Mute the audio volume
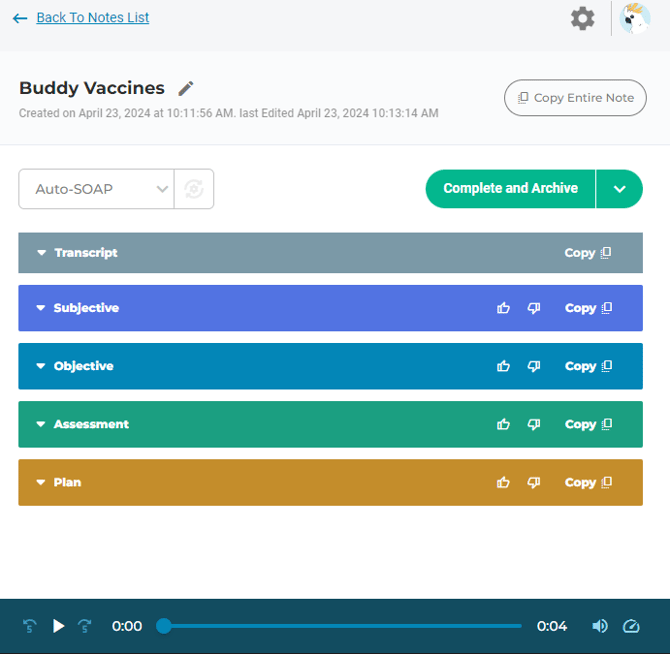 [x=600, y=626]
